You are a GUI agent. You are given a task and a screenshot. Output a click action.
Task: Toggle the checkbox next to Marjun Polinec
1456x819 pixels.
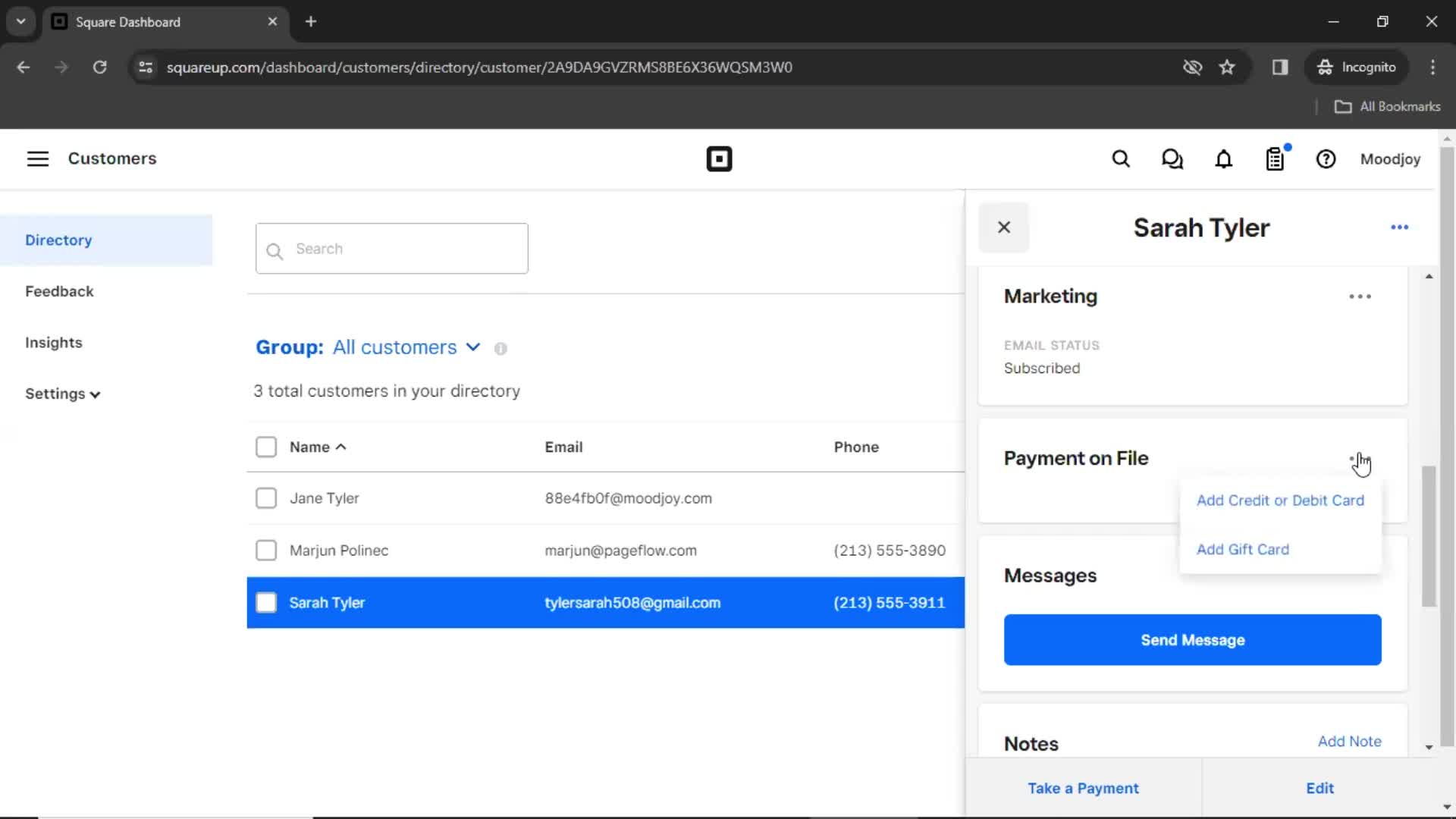[266, 550]
